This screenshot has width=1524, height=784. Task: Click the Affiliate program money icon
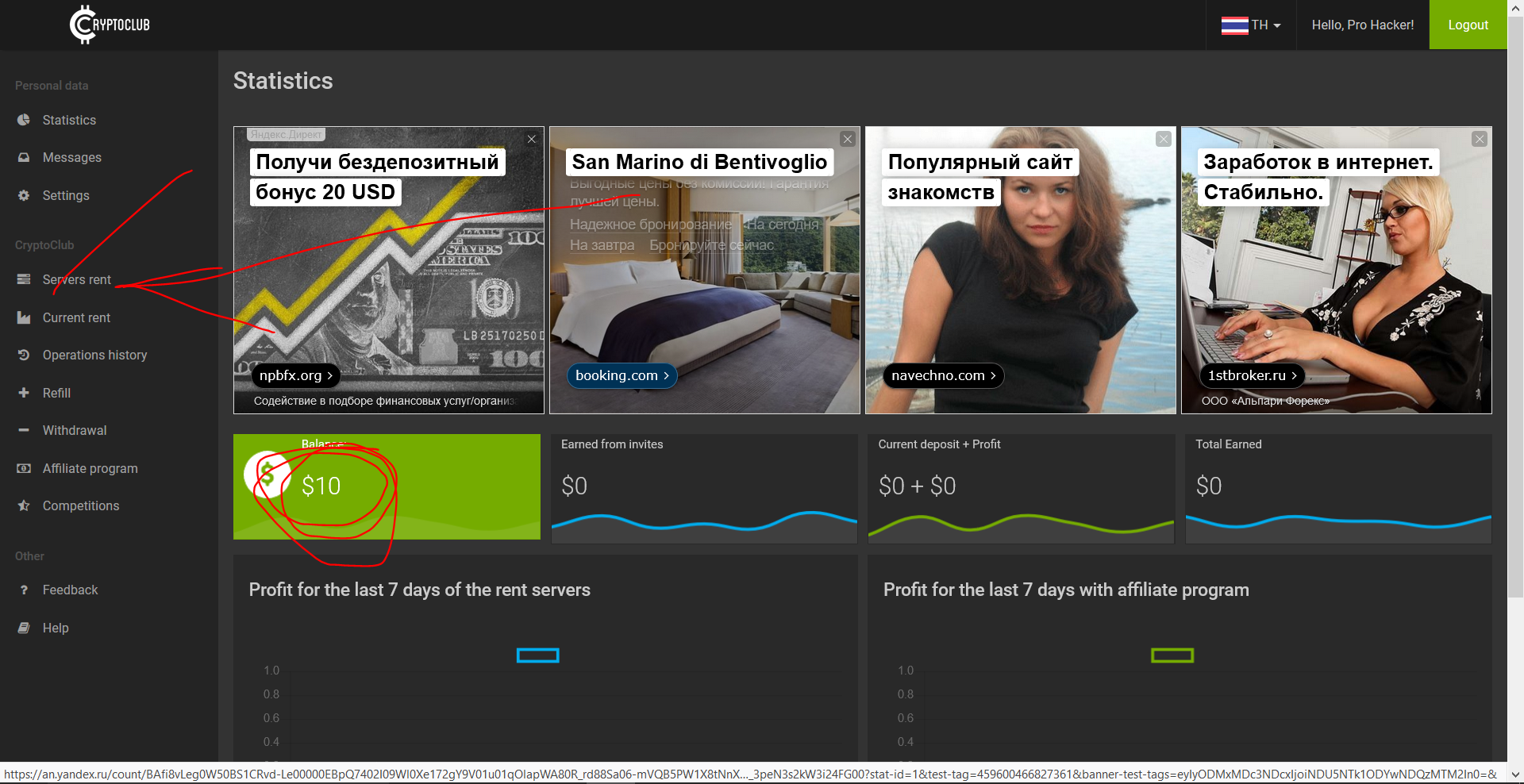pyautogui.click(x=24, y=469)
